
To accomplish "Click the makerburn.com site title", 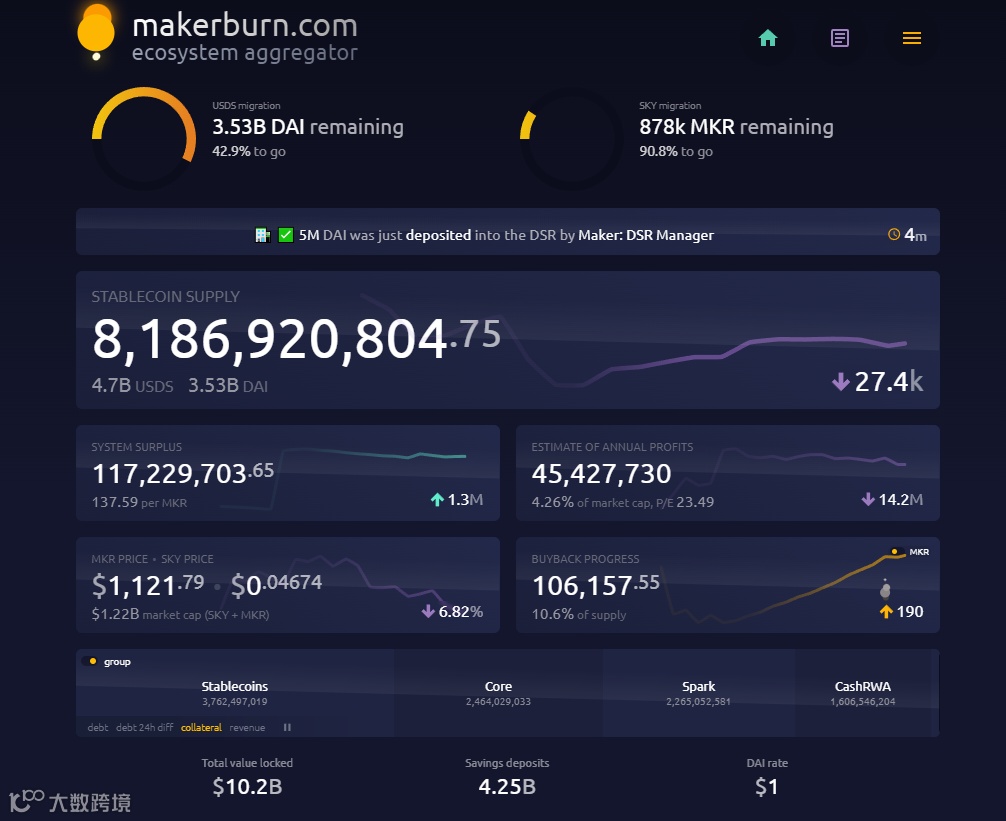I will (244, 26).
